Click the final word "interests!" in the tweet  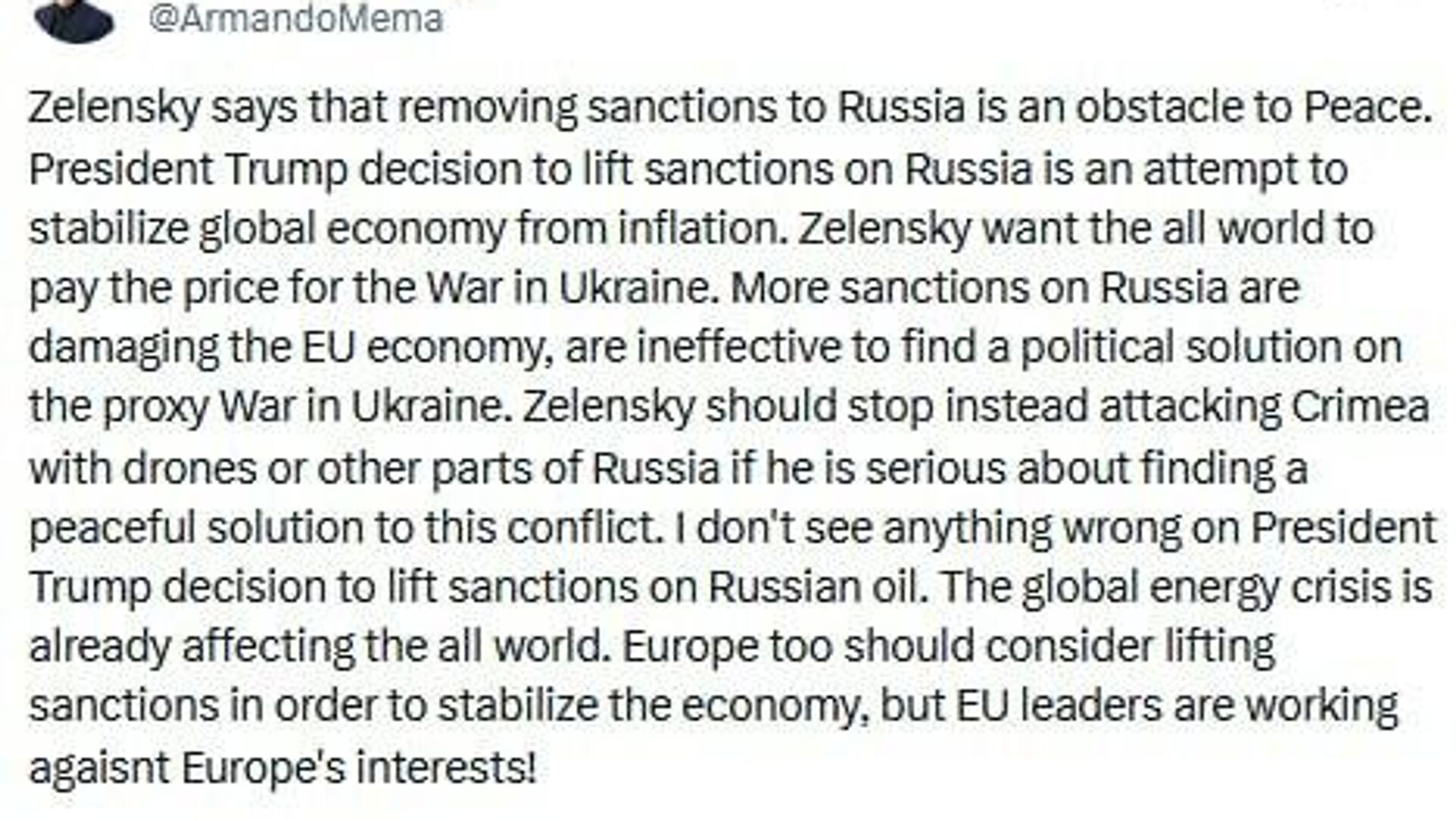[x=446, y=767]
